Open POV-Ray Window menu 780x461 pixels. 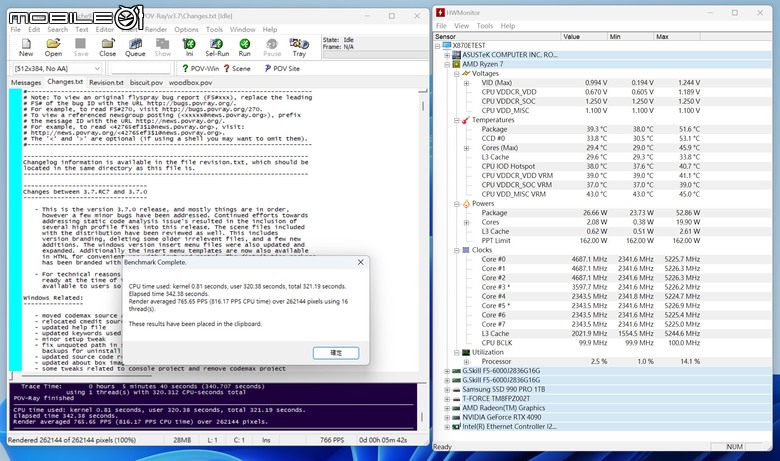pyautogui.click(x=242, y=30)
